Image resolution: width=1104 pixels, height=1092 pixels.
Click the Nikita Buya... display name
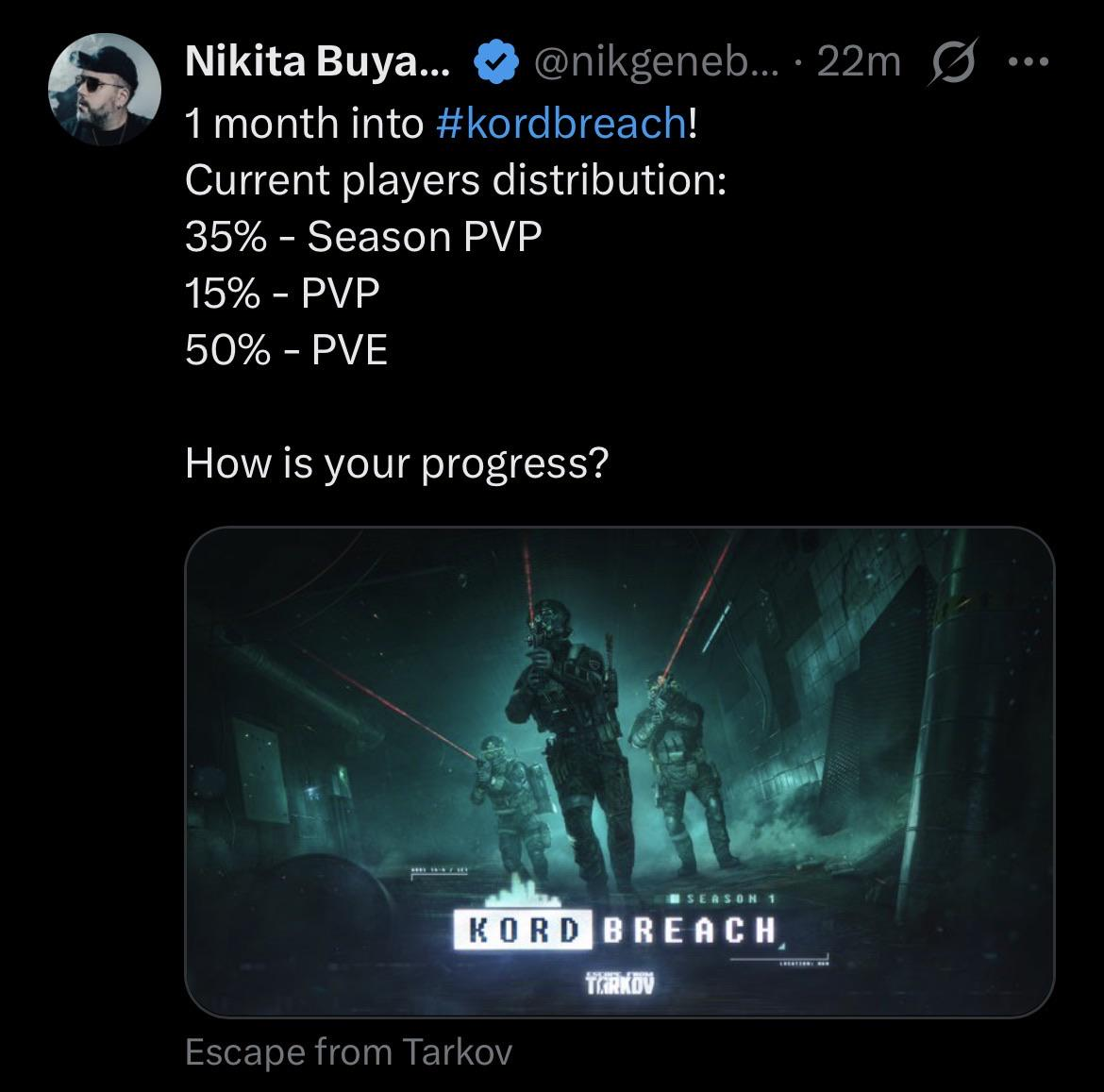coord(318,62)
